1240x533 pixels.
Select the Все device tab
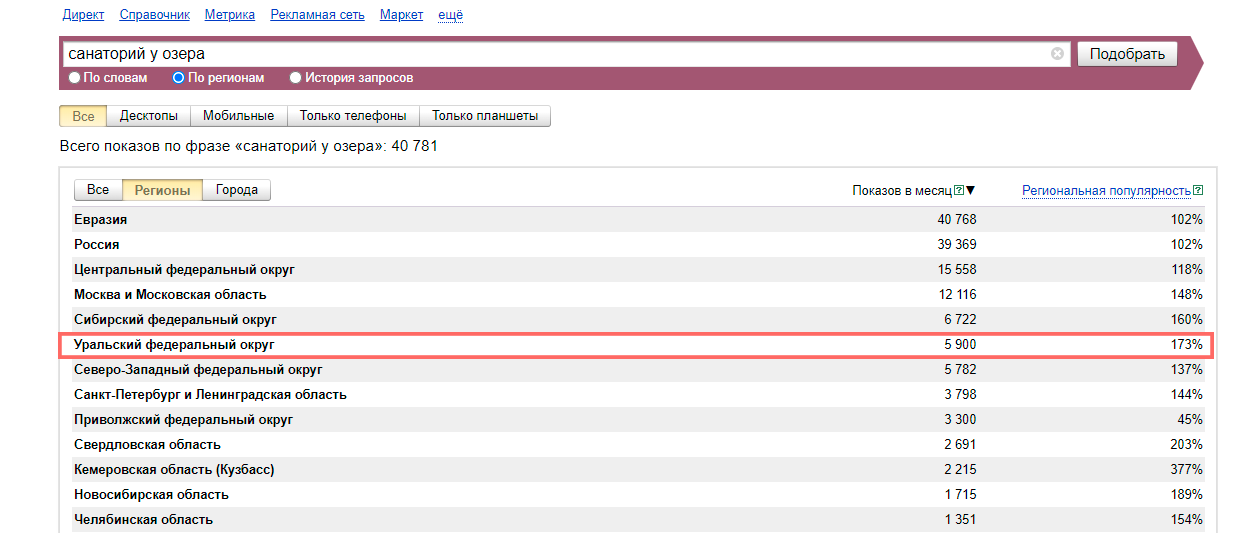[83, 116]
